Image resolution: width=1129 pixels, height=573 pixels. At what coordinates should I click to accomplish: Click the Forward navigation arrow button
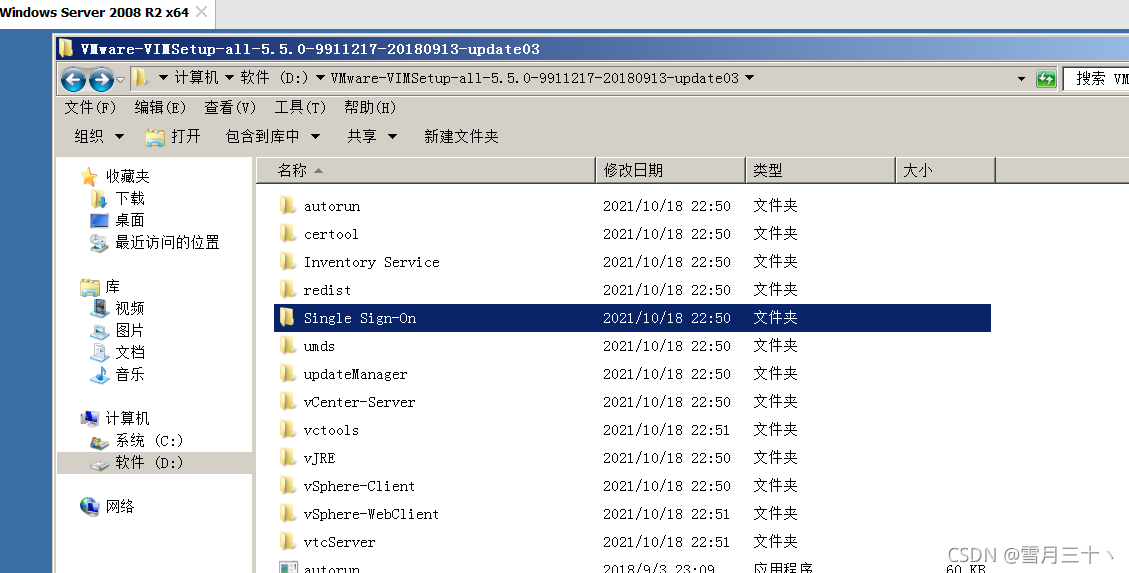(x=102, y=79)
